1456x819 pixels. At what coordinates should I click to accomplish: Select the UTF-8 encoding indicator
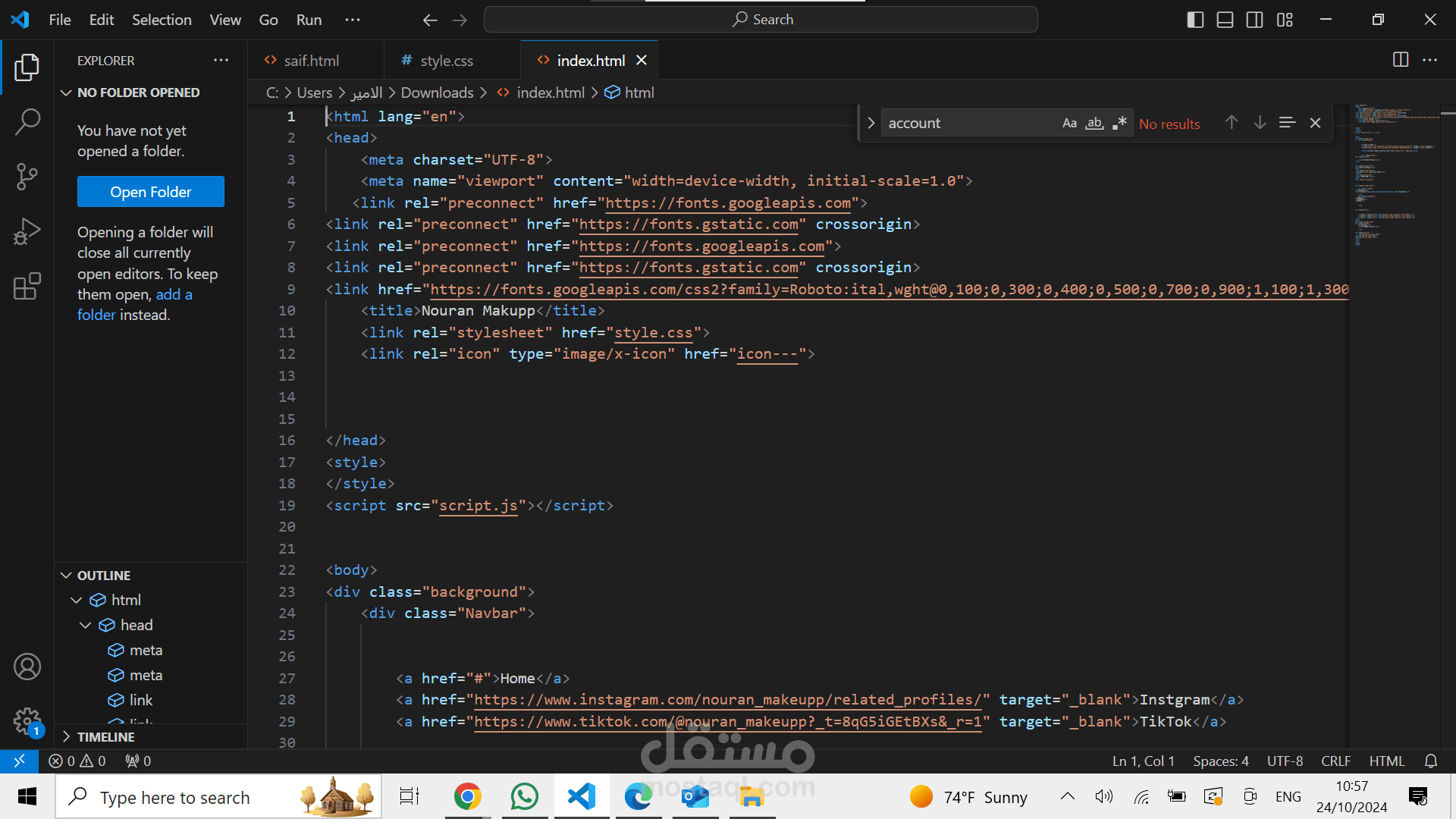(x=1285, y=761)
